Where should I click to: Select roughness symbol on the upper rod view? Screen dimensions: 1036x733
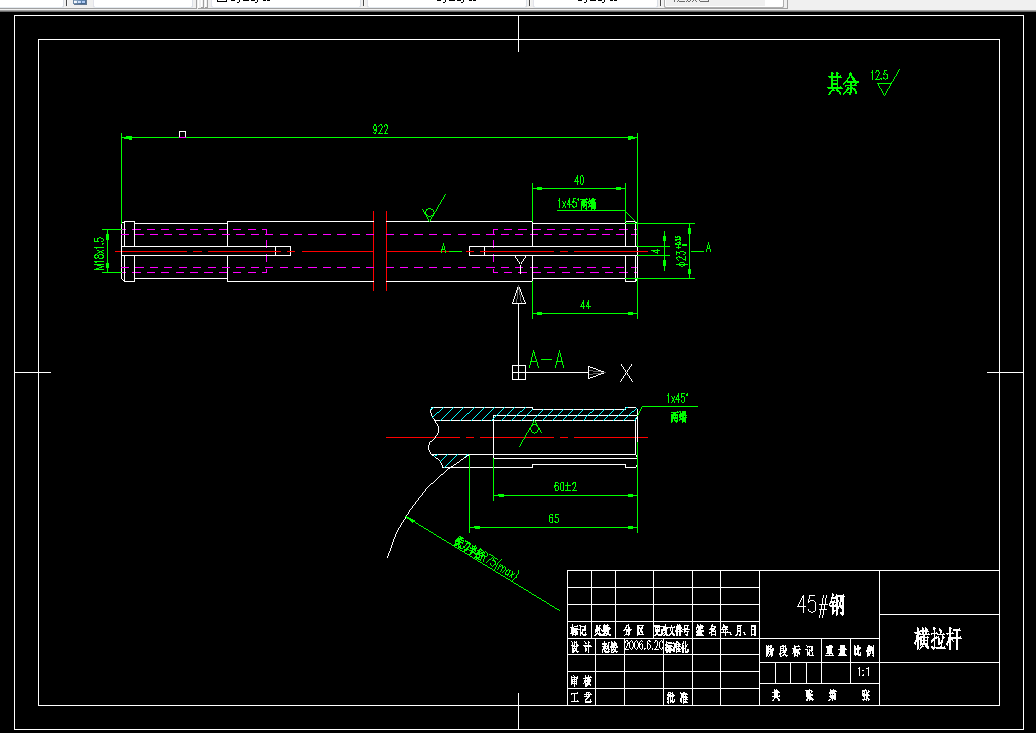click(x=433, y=208)
